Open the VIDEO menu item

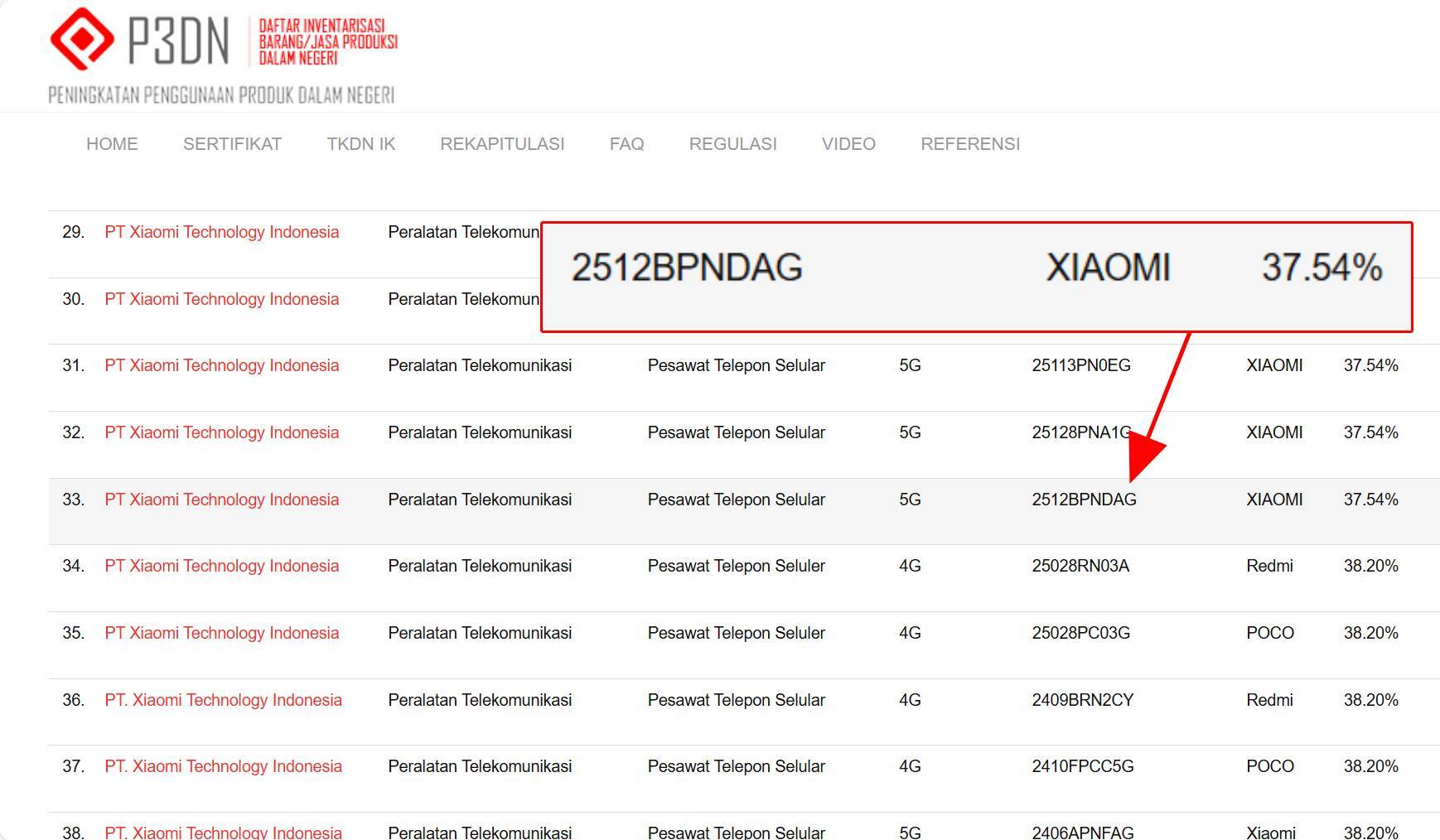tap(848, 144)
